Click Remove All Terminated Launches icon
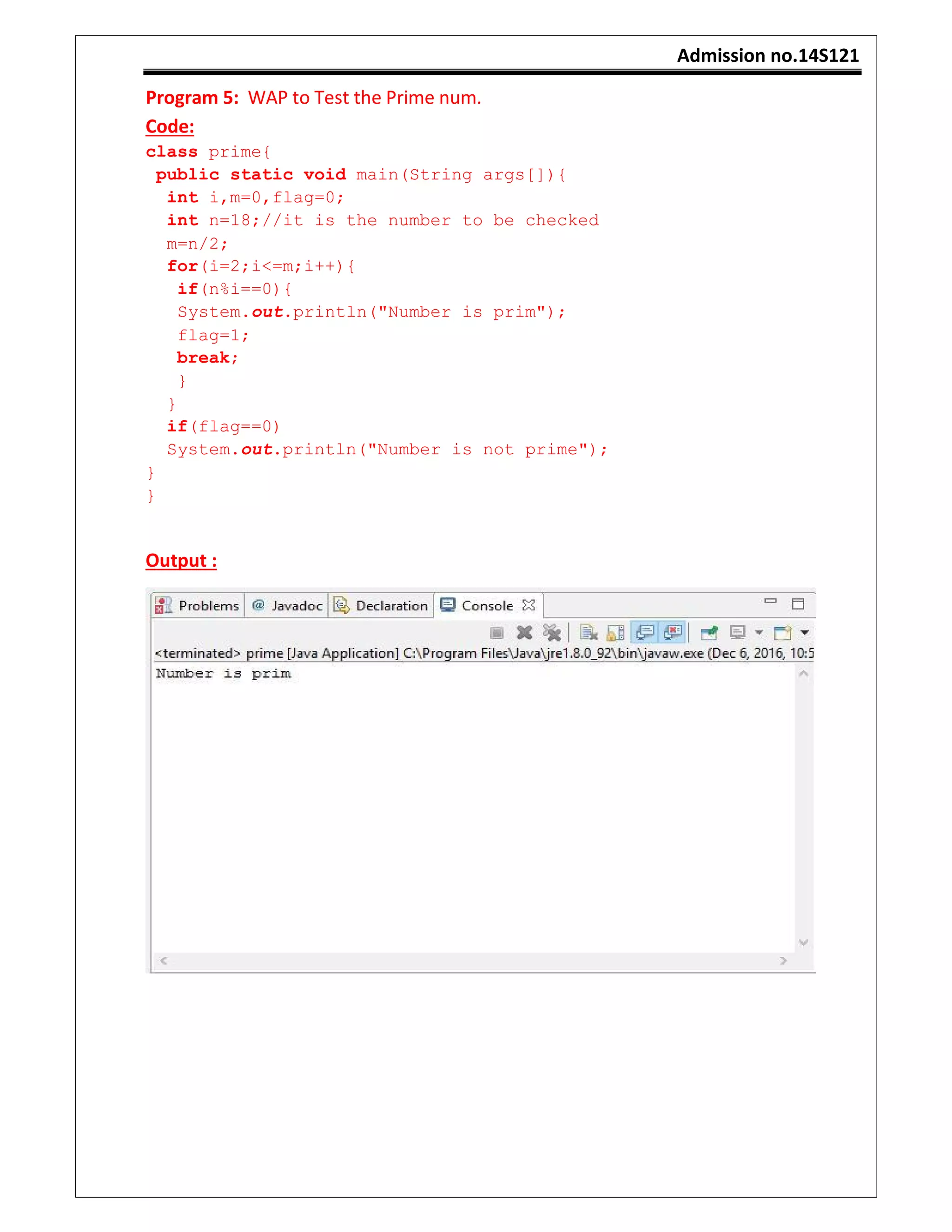 (552, 633)
